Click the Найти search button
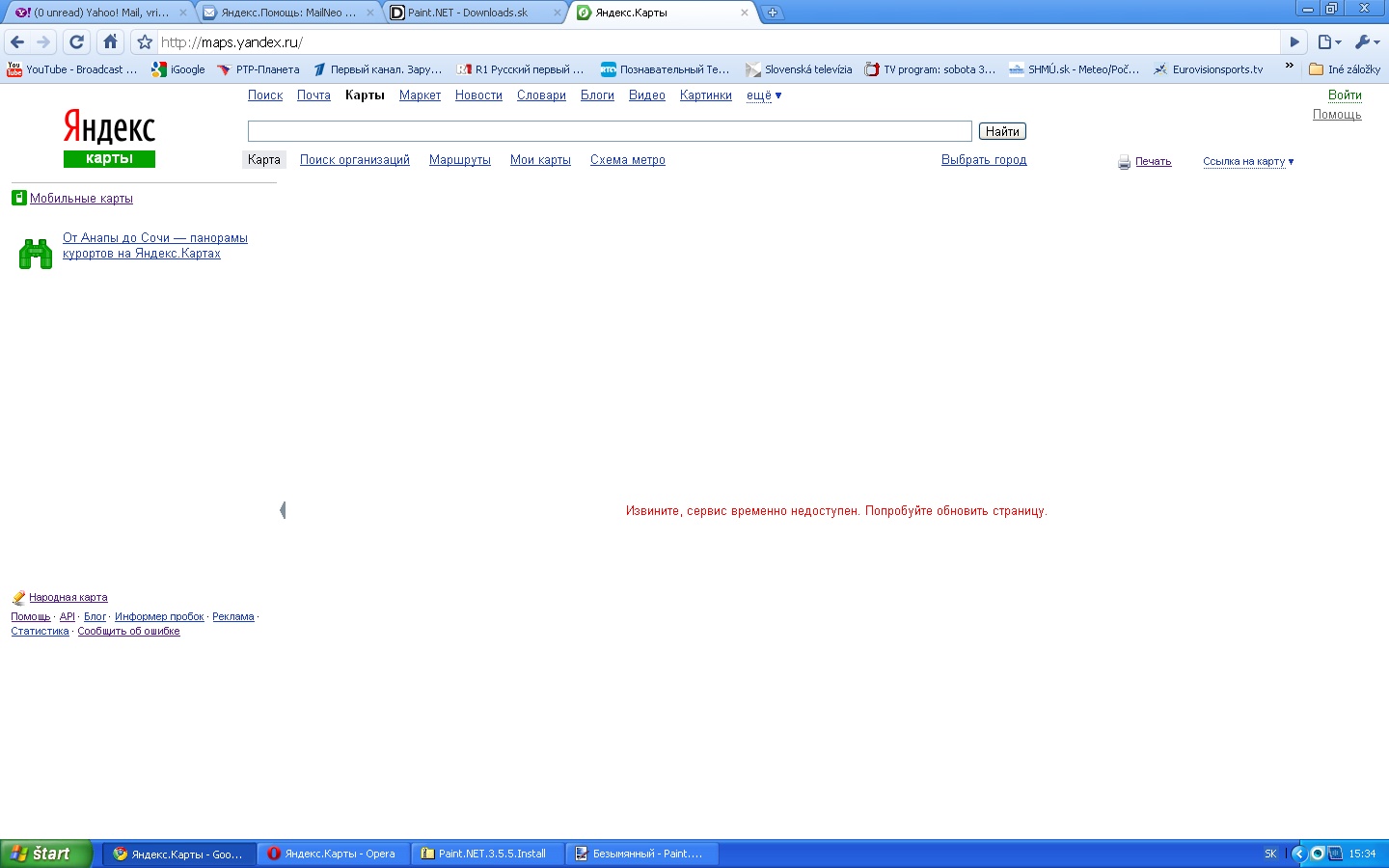Image resolution: width=1389 pixels, height=868 pixels. [1002, 131]
